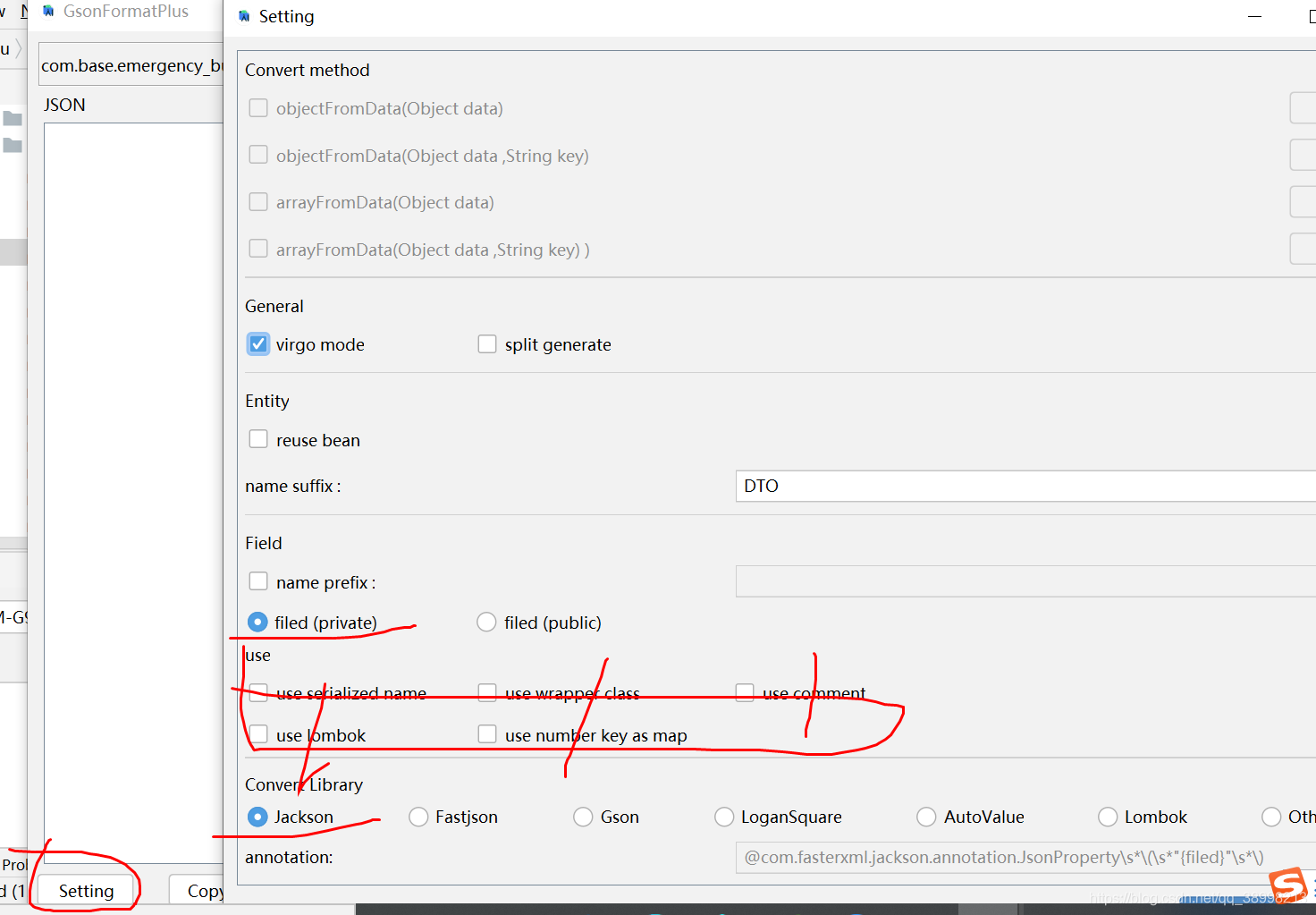This screenshot has height=915, width=1316.
Task: Click the GsonFormatPlus Android icon in title bar
Action: (x=48, y=12)
